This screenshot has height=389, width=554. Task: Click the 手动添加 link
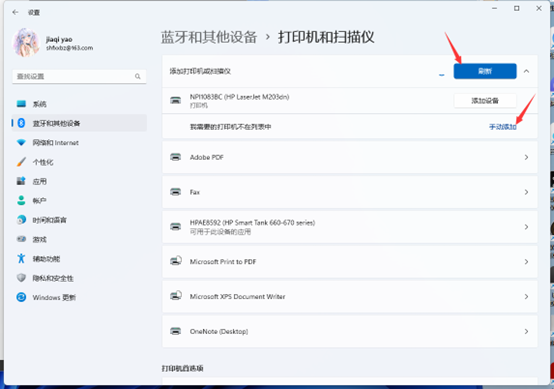pyautogui.click(x=503, y=127)
